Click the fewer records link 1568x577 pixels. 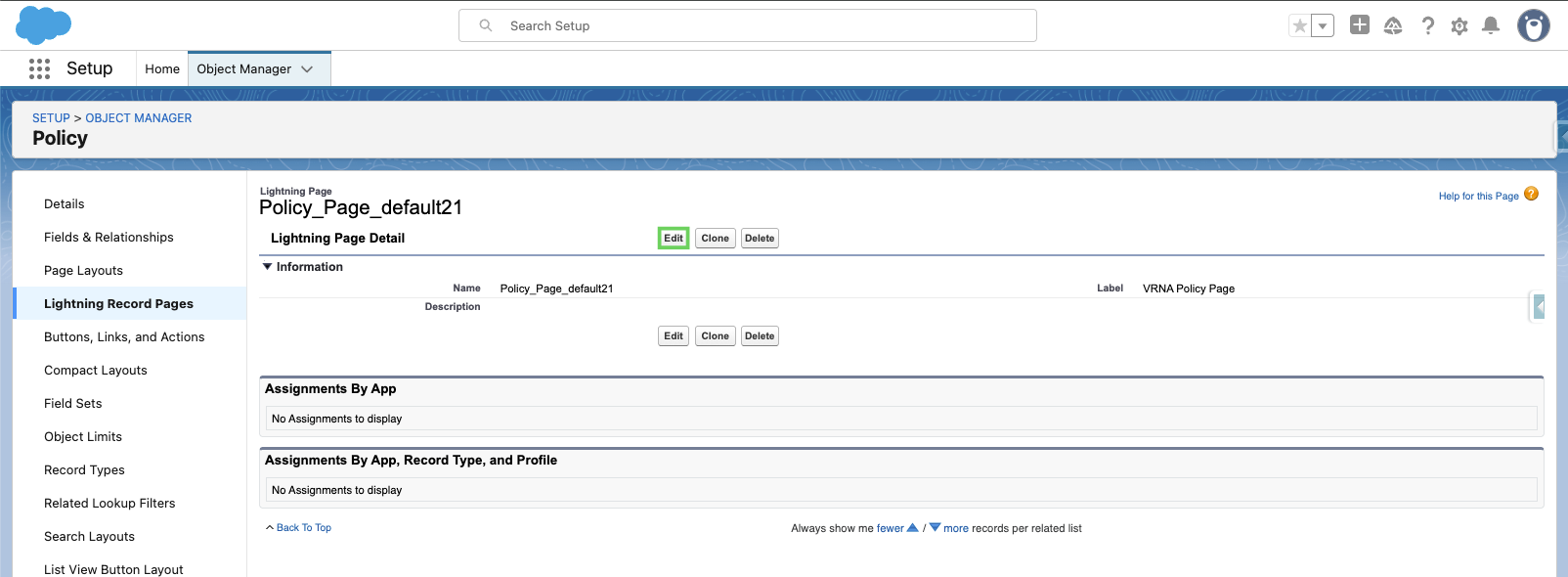[x=891, y=528]
